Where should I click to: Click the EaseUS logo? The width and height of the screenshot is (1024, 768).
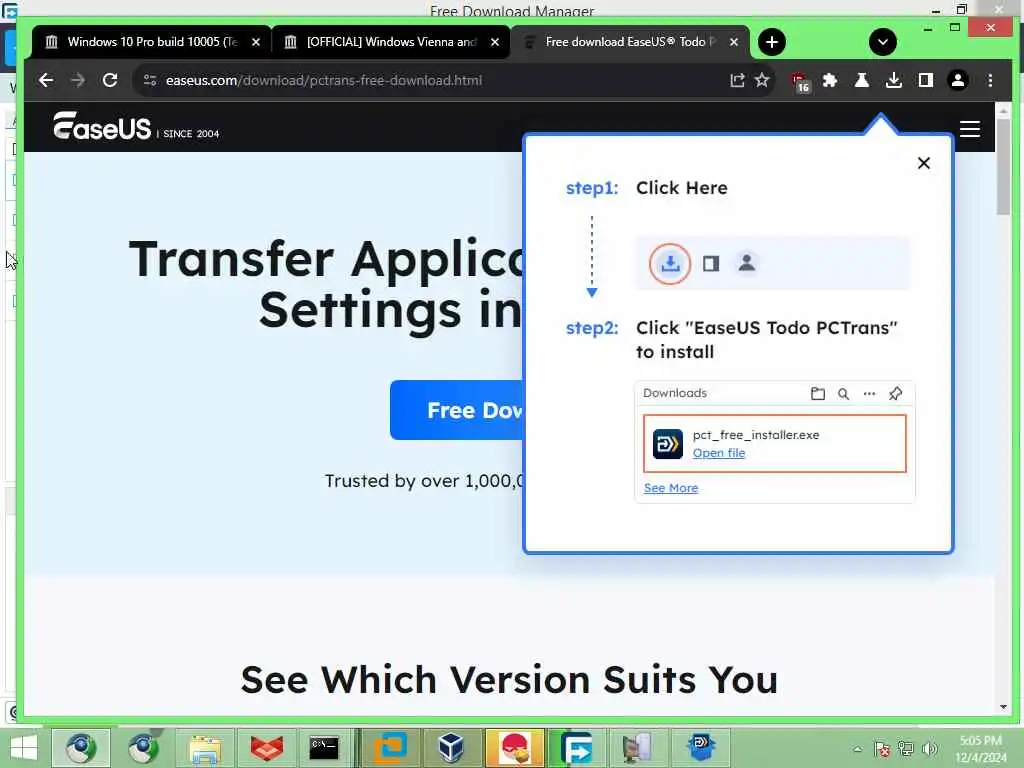(x=103, y=125)
